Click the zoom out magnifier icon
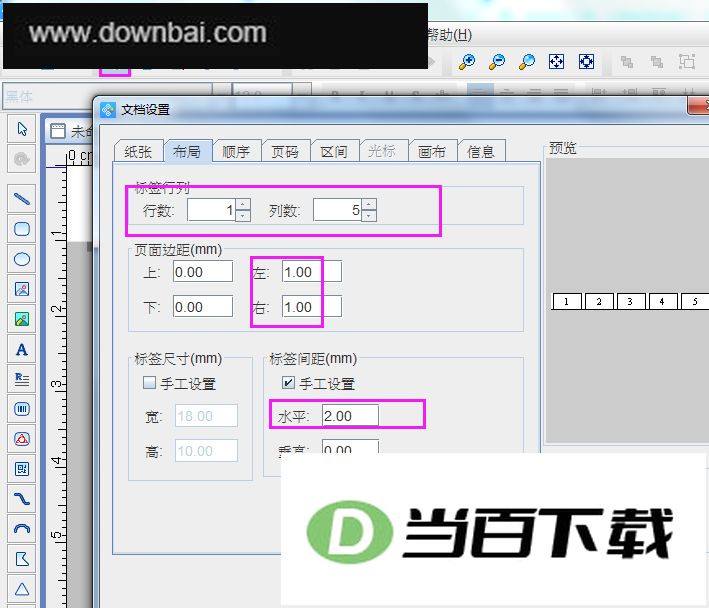 (x=497, y=61)
